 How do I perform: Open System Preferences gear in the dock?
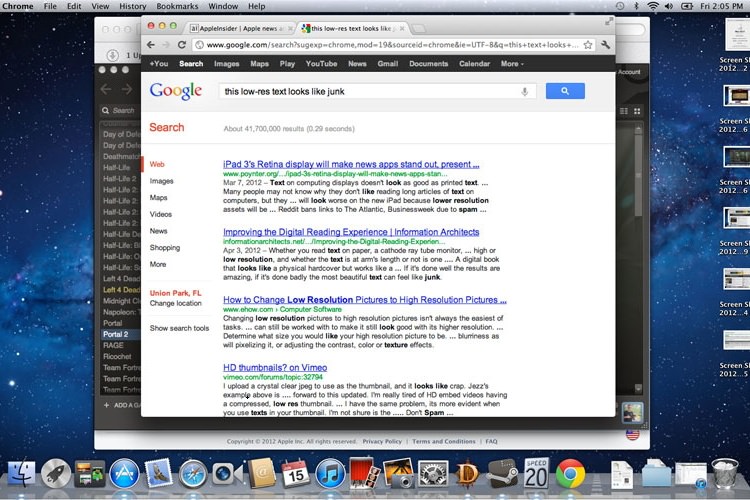tap(433, 474)
